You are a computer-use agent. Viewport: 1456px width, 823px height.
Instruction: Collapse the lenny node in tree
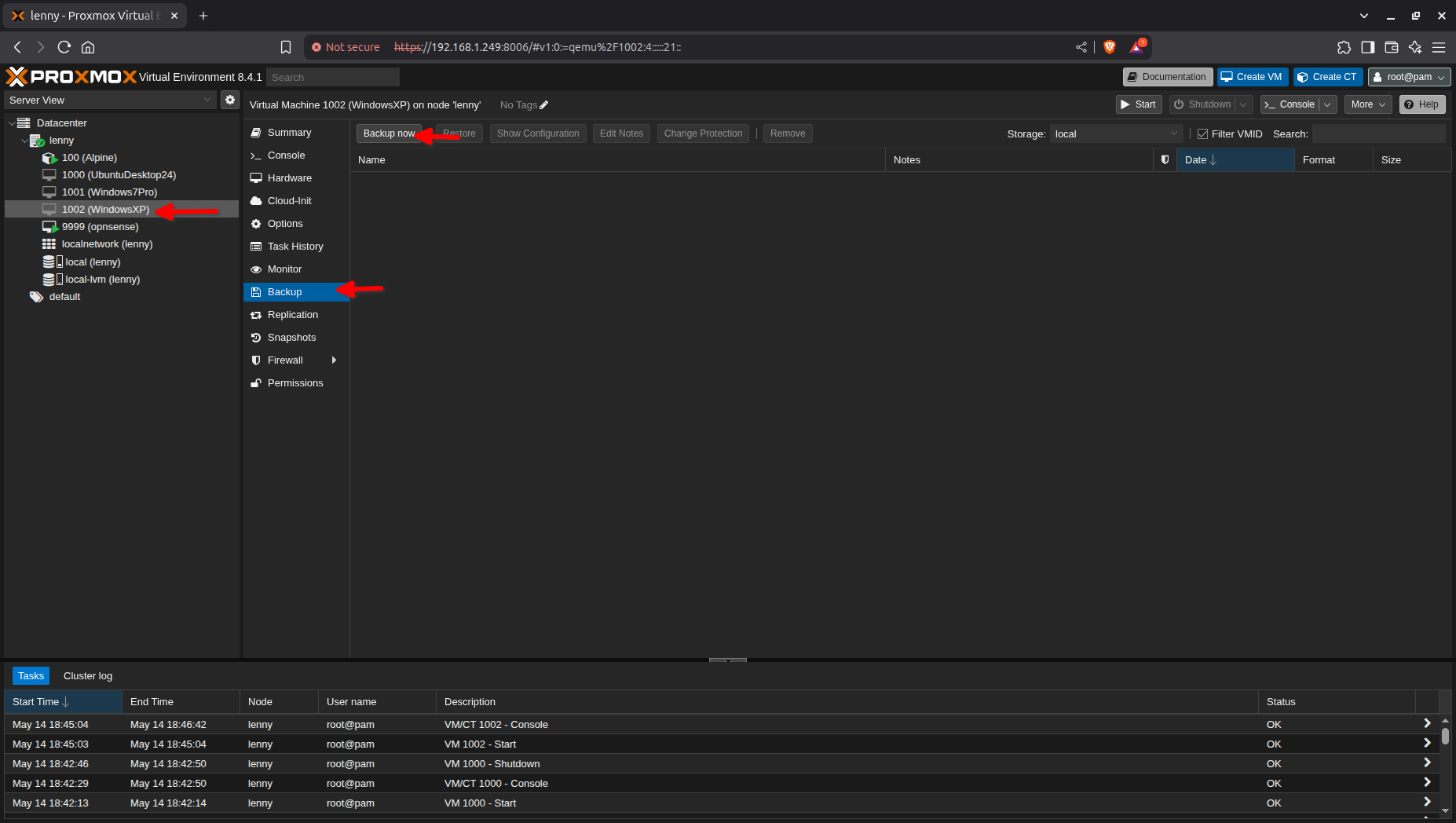[x=24, y=141]
